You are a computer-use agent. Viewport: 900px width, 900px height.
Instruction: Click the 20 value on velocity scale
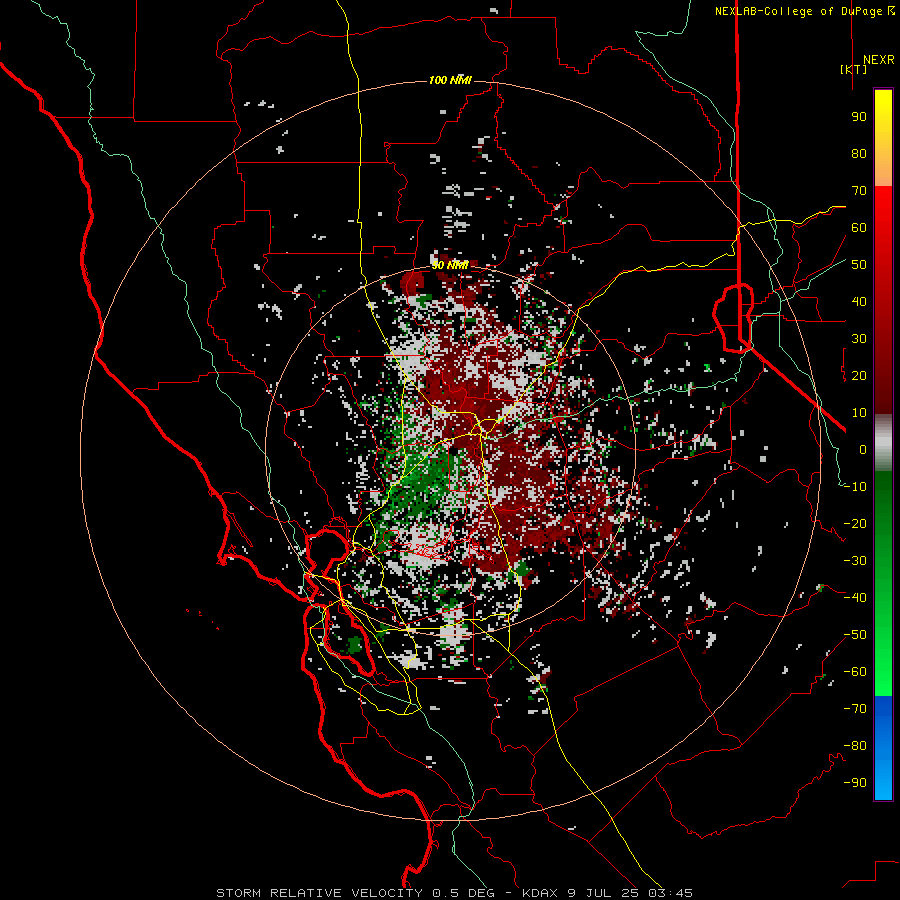click(x=859, y=376)
